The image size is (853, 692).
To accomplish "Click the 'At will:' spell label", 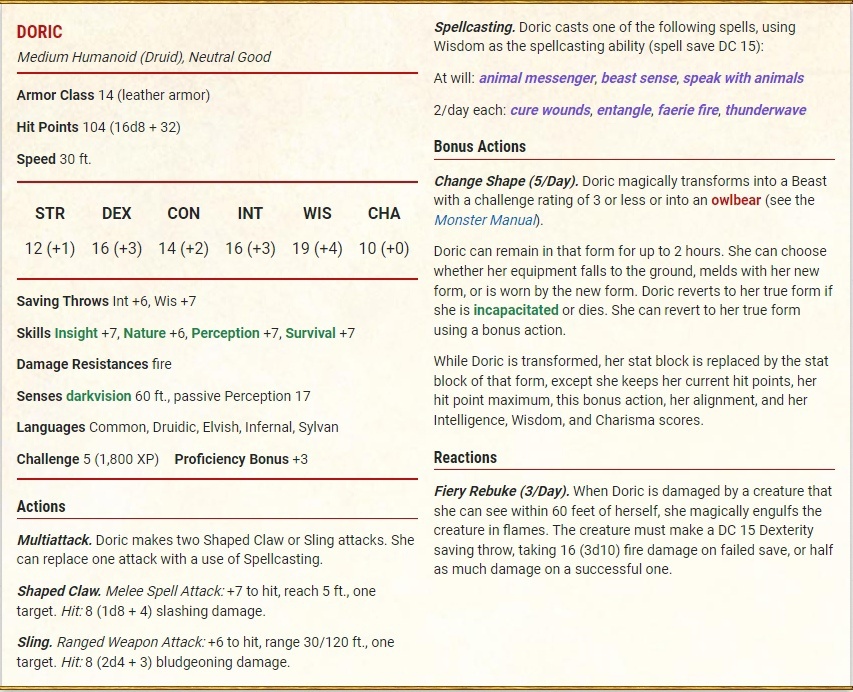I will click(454, 78).
